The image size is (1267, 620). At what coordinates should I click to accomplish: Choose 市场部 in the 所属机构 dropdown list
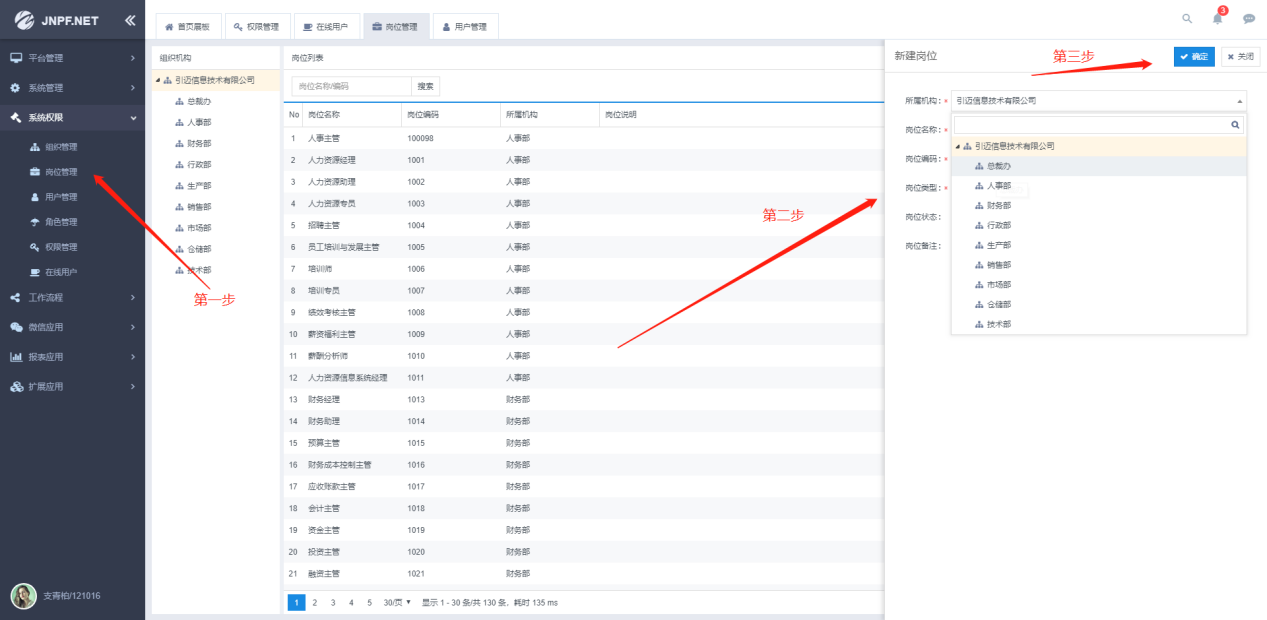(999, 284)
